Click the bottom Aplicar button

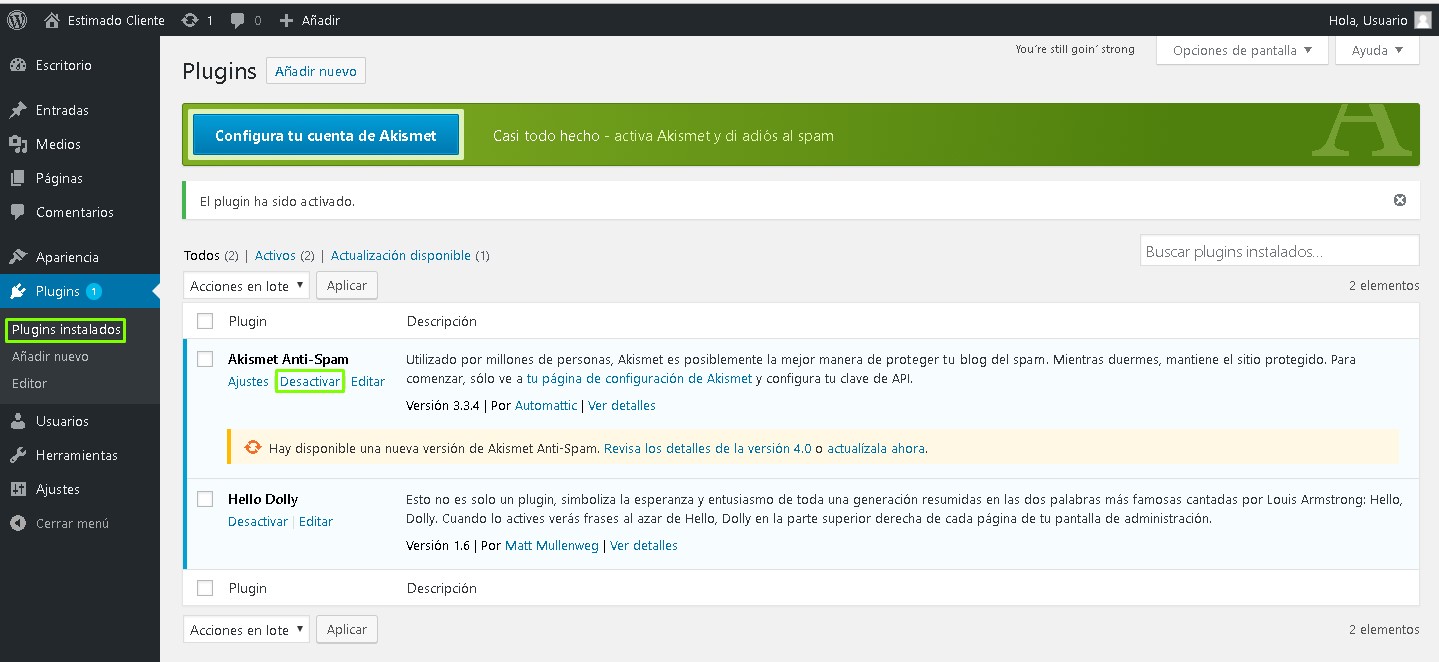[x=347, y=629]
